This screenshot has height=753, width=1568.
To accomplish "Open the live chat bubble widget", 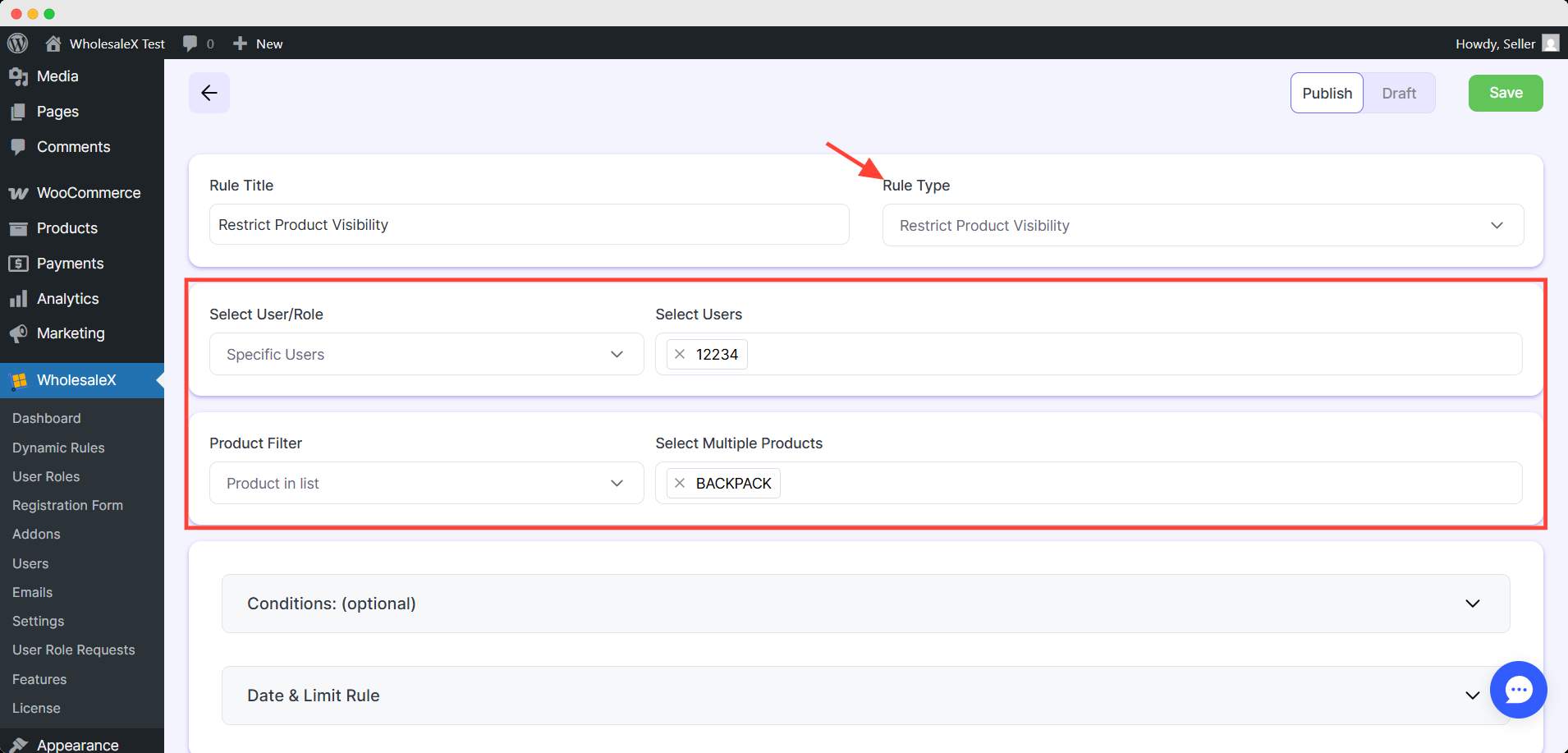I will click(x=1518, y=690).
